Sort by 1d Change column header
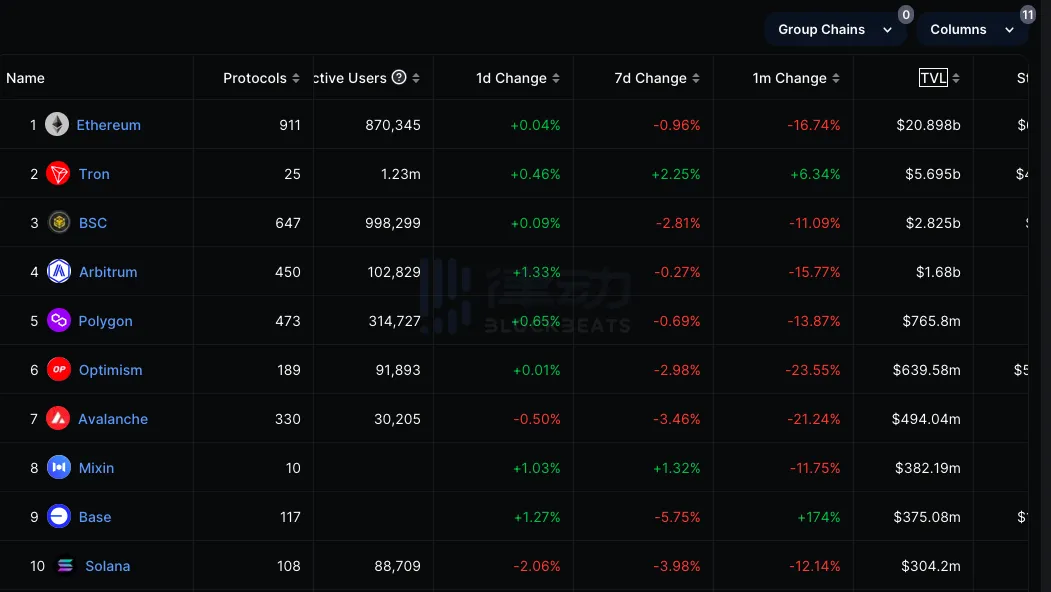 tap(517, 78)
